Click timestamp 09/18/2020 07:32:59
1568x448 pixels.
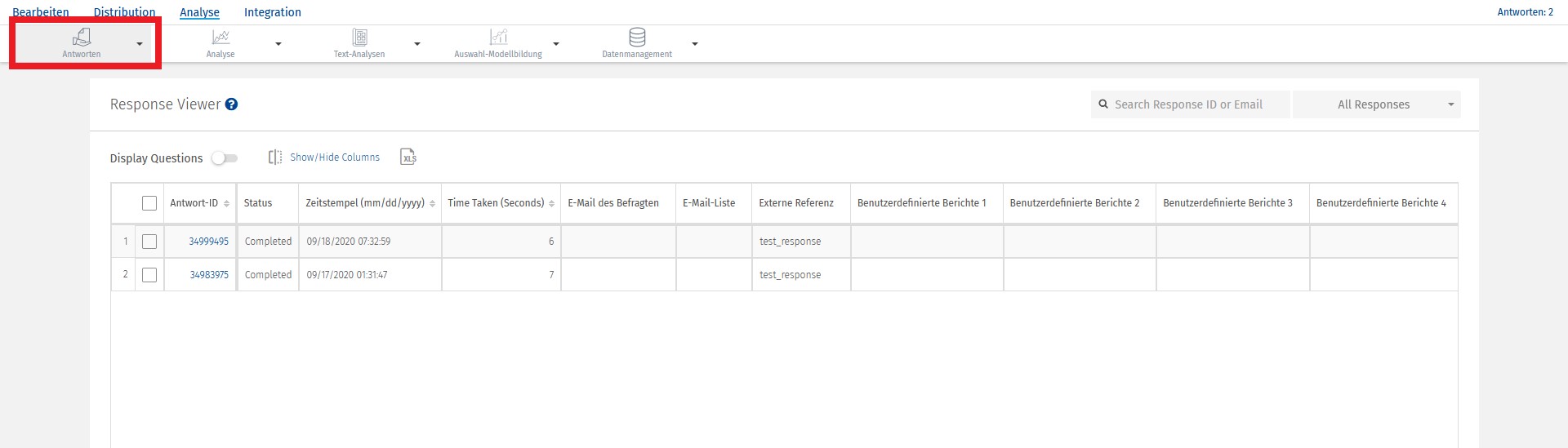point(349,242)
